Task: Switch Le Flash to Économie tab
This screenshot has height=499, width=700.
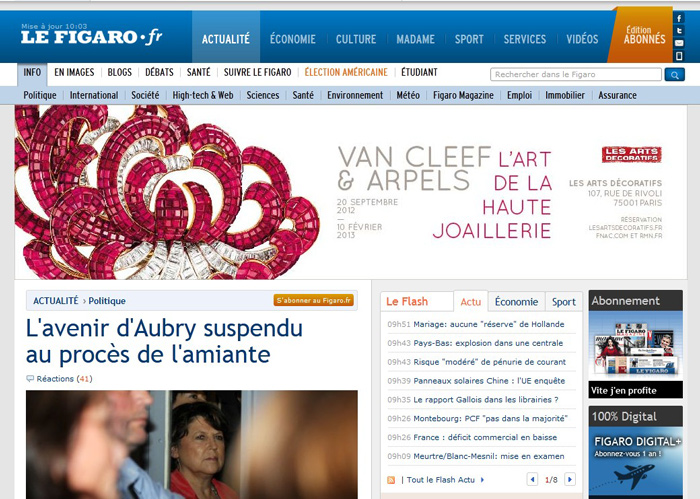Action: (x=516, y=302)
